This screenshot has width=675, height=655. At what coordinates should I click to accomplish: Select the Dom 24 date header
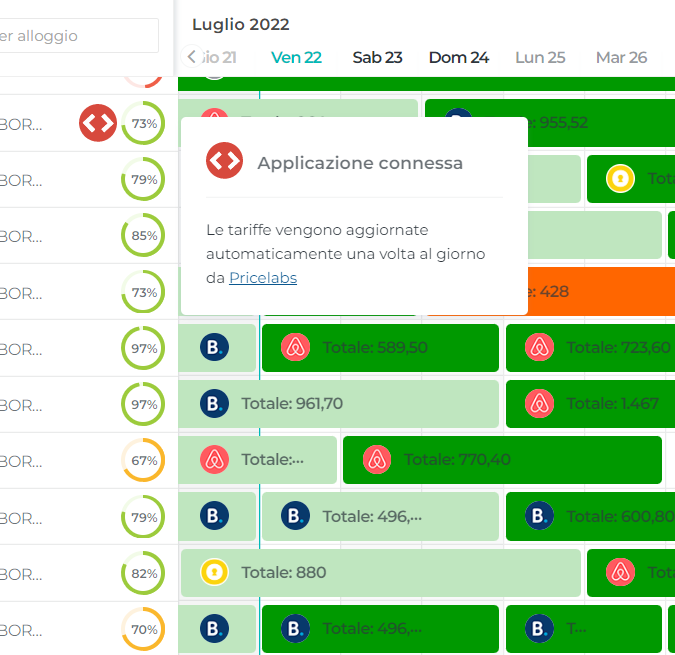(458, 57)
